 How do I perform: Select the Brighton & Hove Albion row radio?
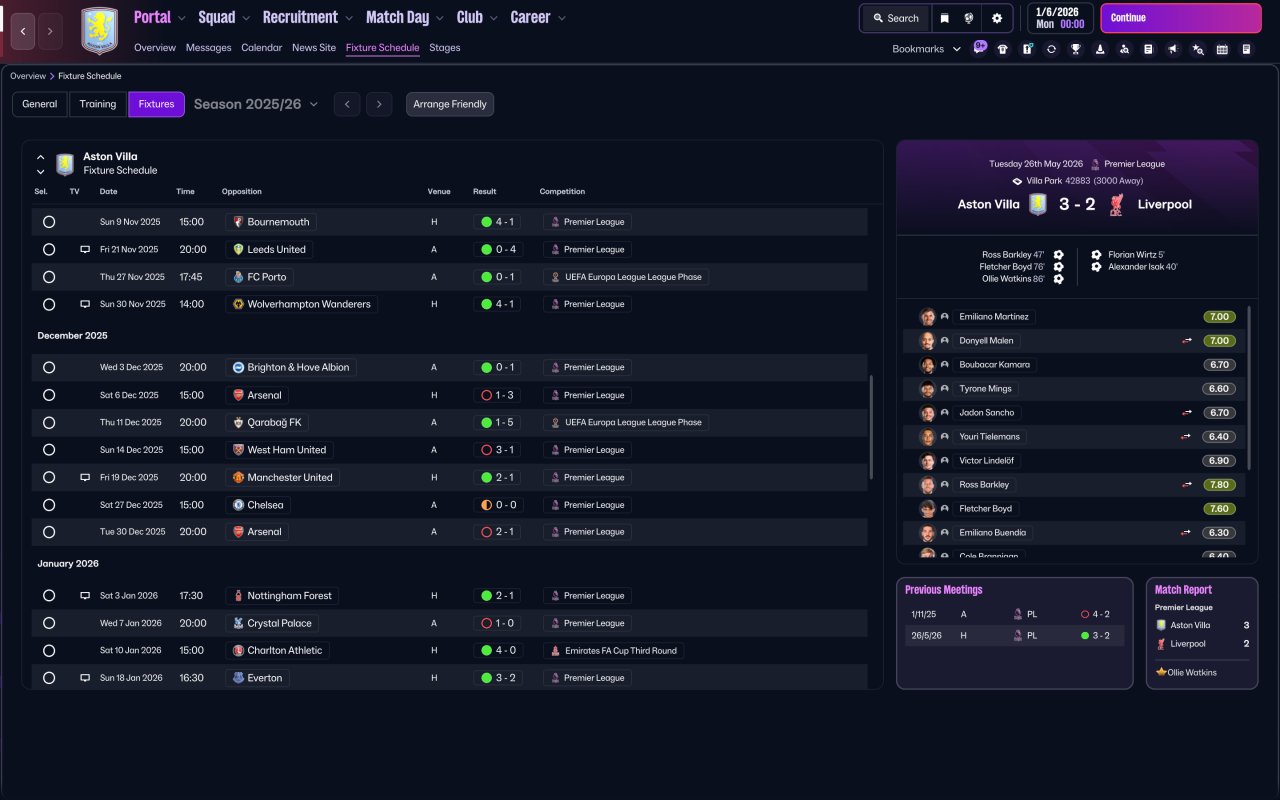(x=49, y=368)
